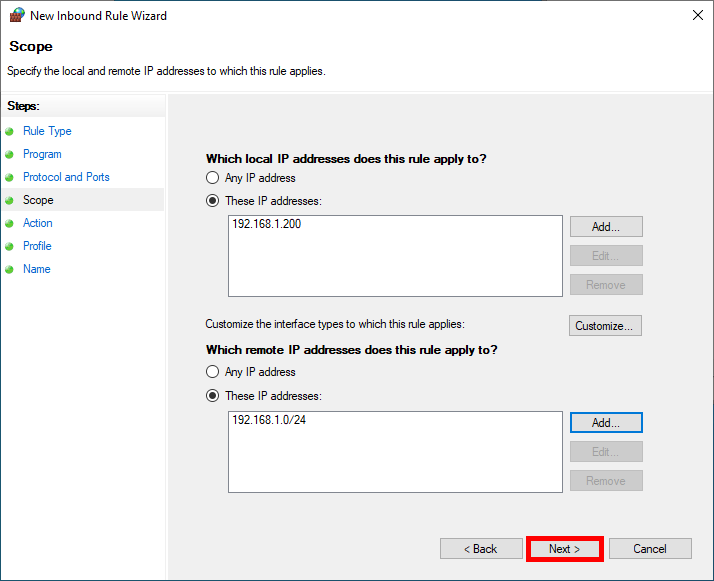Open Customize interface types dialog
The height and width of the screenshot is (581, 714).
(605, 326)
